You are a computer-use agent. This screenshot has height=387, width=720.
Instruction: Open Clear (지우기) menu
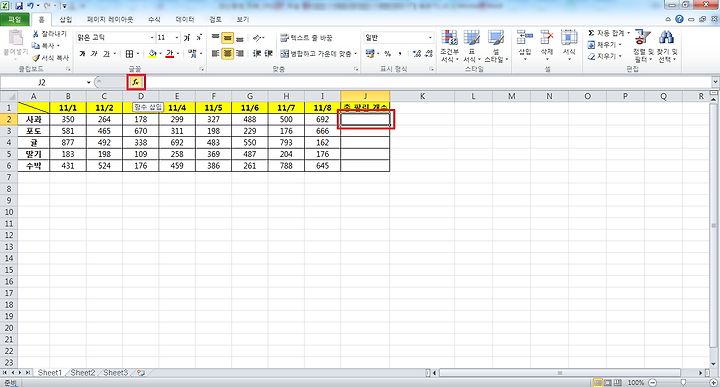(x=604, y=56)
